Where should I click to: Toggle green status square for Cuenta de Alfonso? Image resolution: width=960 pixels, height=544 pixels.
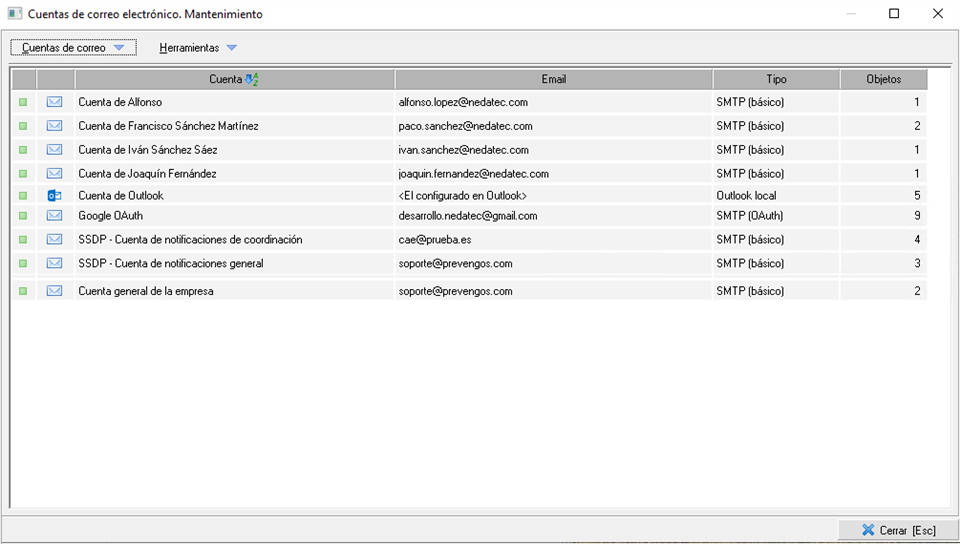(23, 102)
